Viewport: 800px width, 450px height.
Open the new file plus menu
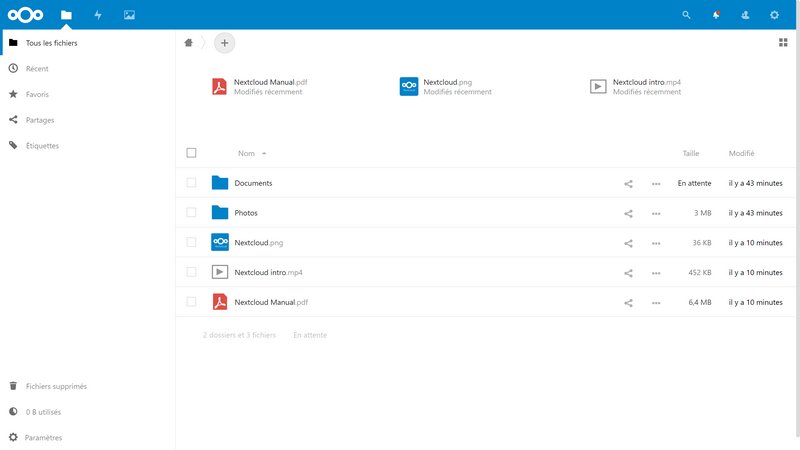click(x=224, y=42)
